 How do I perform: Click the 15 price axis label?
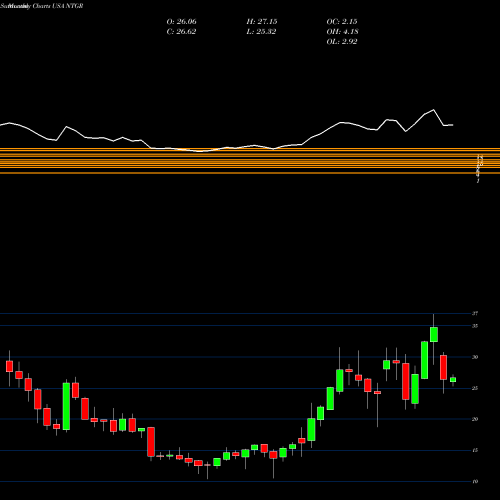click(475, 450)
